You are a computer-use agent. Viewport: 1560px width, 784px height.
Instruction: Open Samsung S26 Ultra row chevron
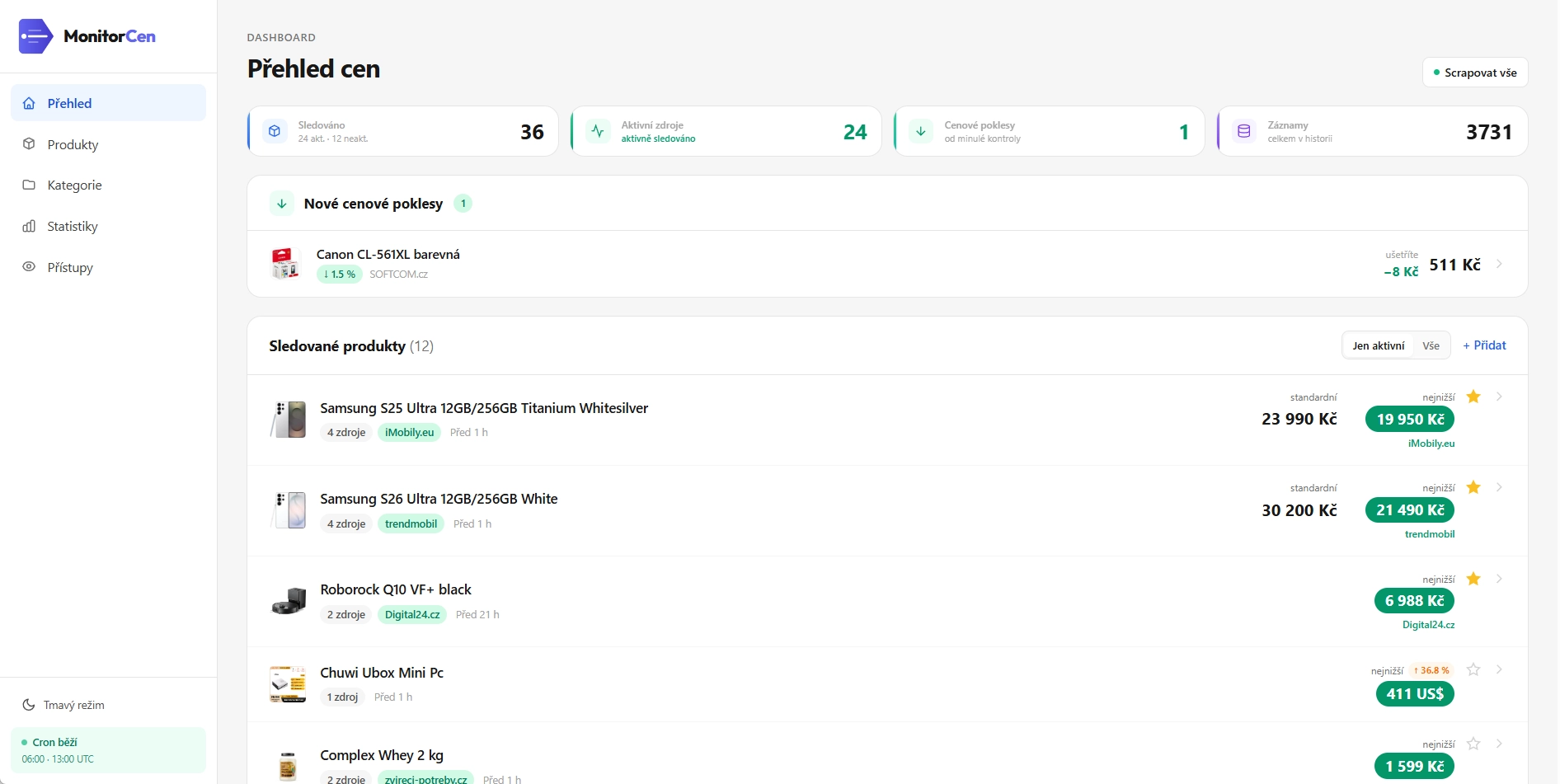[x=1499, y=487]
